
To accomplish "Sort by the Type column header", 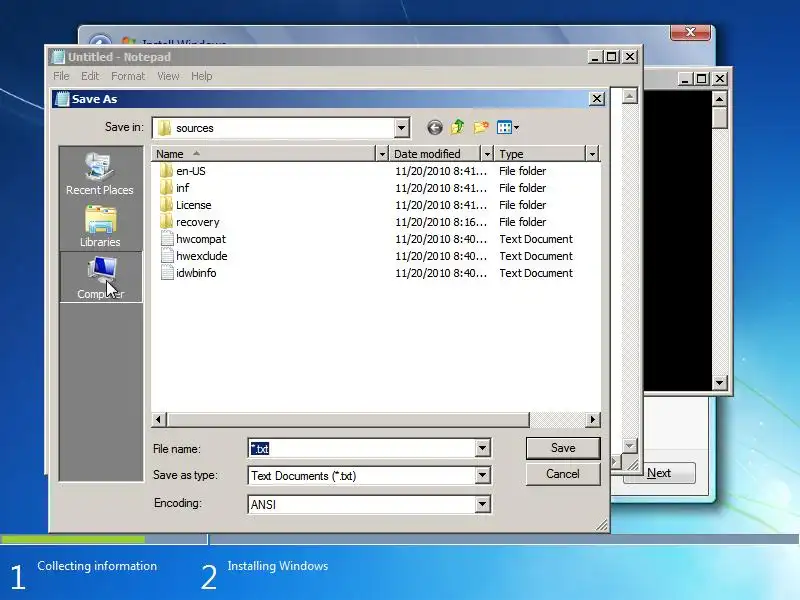I will pyautogui.click(x=540, y=154).
